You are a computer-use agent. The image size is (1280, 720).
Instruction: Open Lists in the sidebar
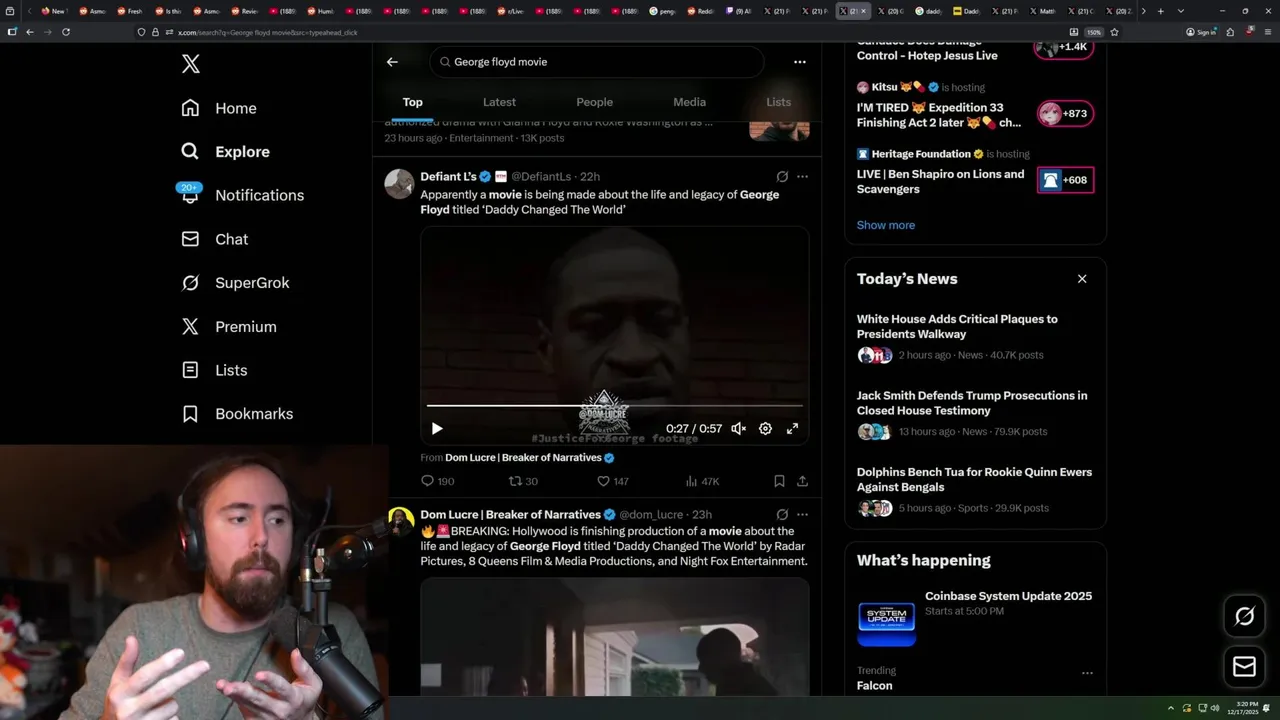(214, 370)
